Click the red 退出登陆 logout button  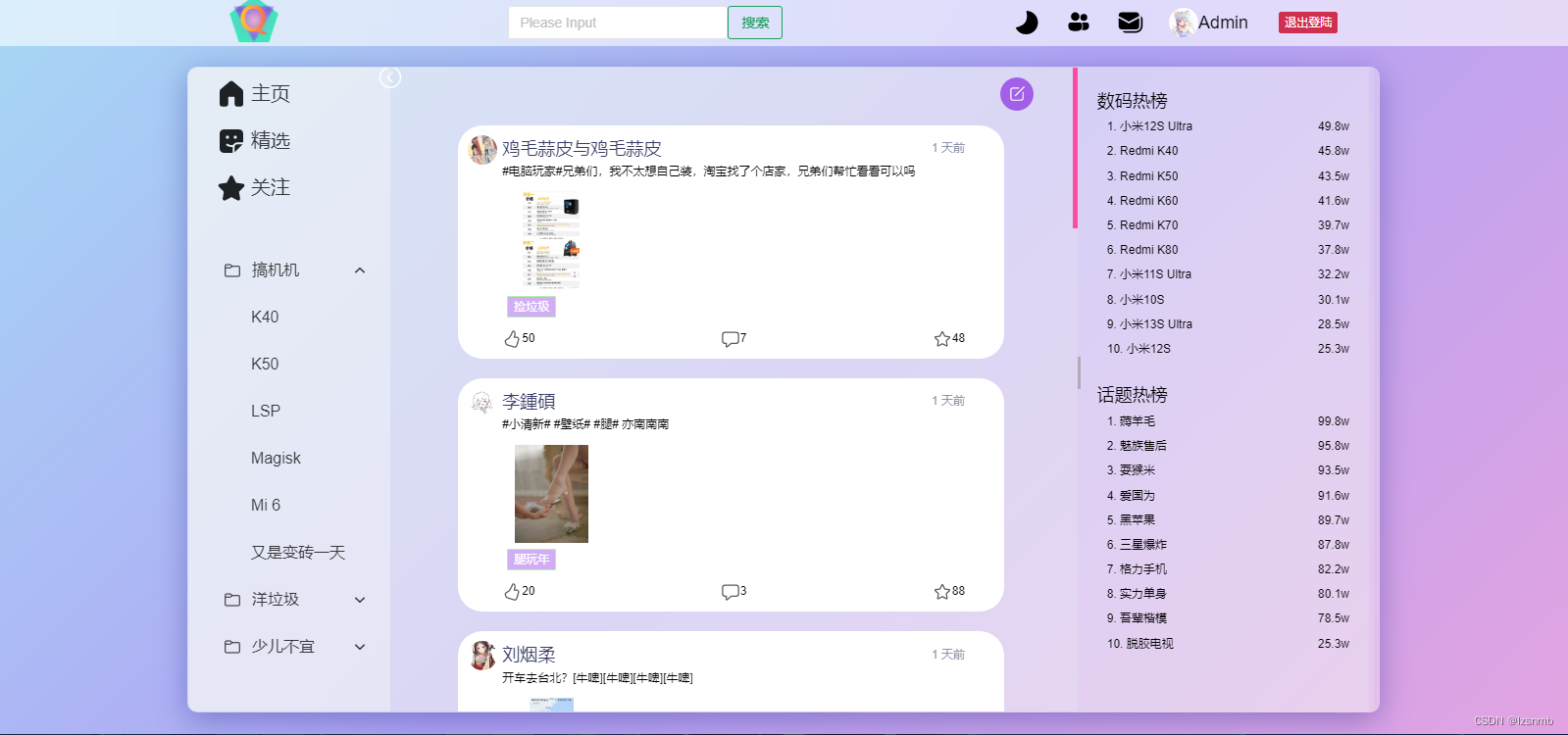1308,23
